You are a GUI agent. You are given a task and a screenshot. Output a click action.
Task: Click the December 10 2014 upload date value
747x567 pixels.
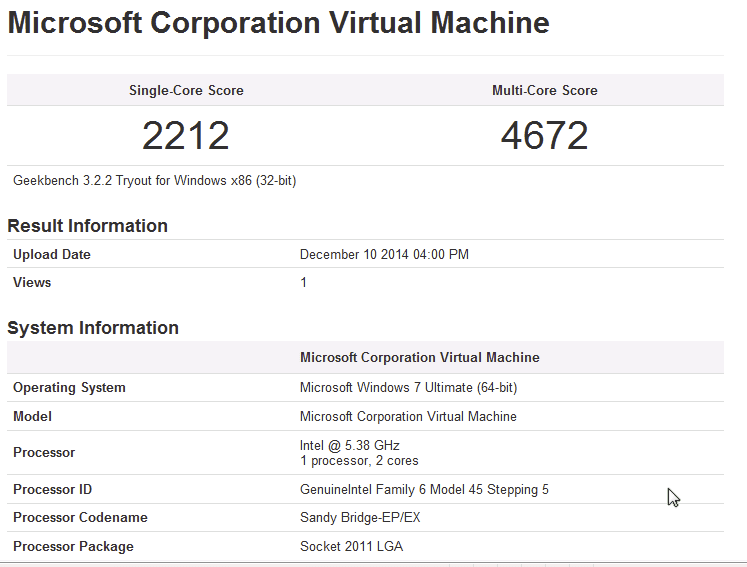[384, 255]
